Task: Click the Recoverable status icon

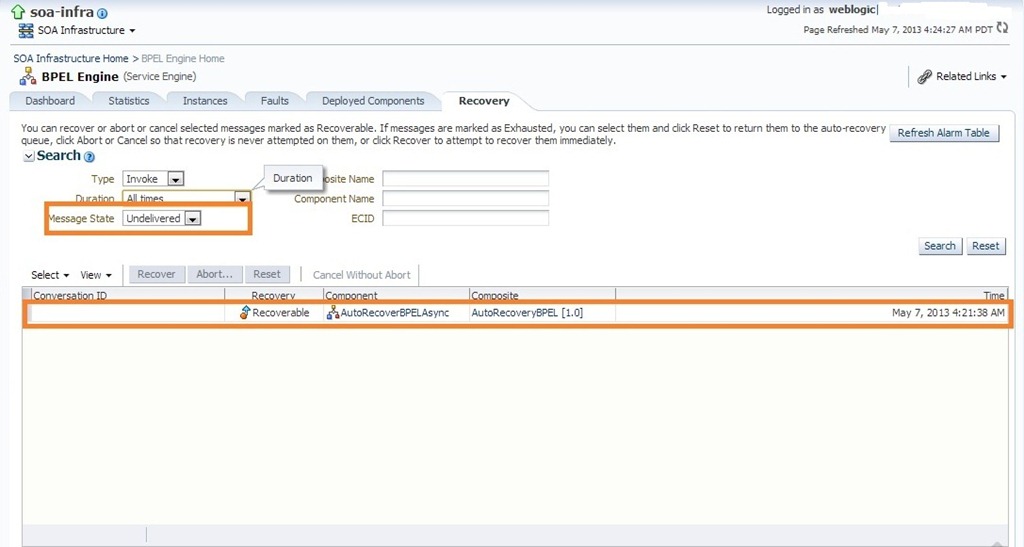Action: [x=244, y=313]
